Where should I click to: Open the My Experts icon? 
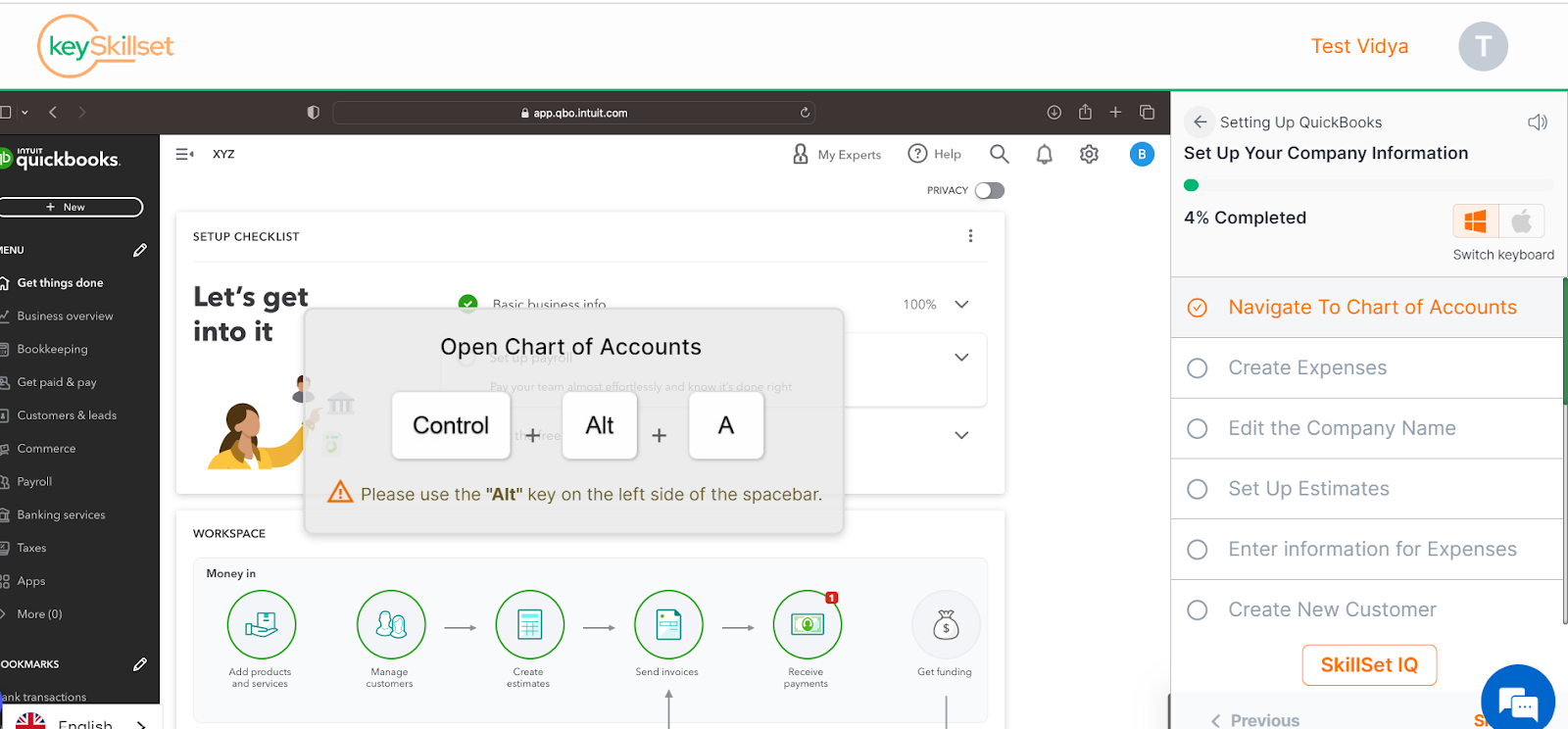pyautogui.click(x=801, y=154)
